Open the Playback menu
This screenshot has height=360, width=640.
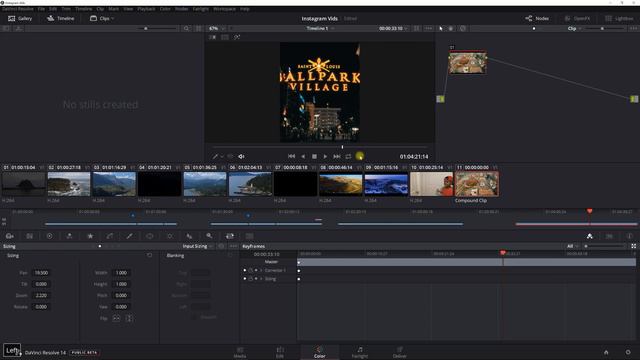point(146,9)
